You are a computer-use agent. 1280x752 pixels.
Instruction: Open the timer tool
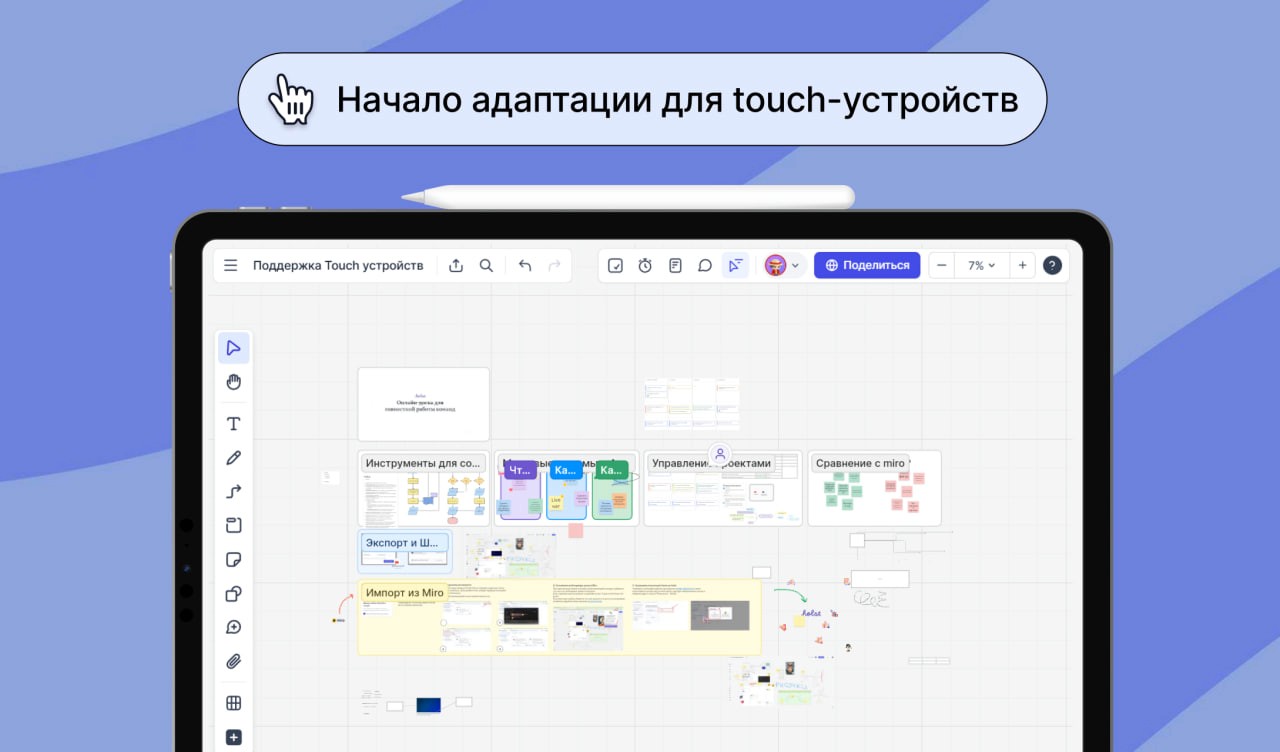point(646,265)
